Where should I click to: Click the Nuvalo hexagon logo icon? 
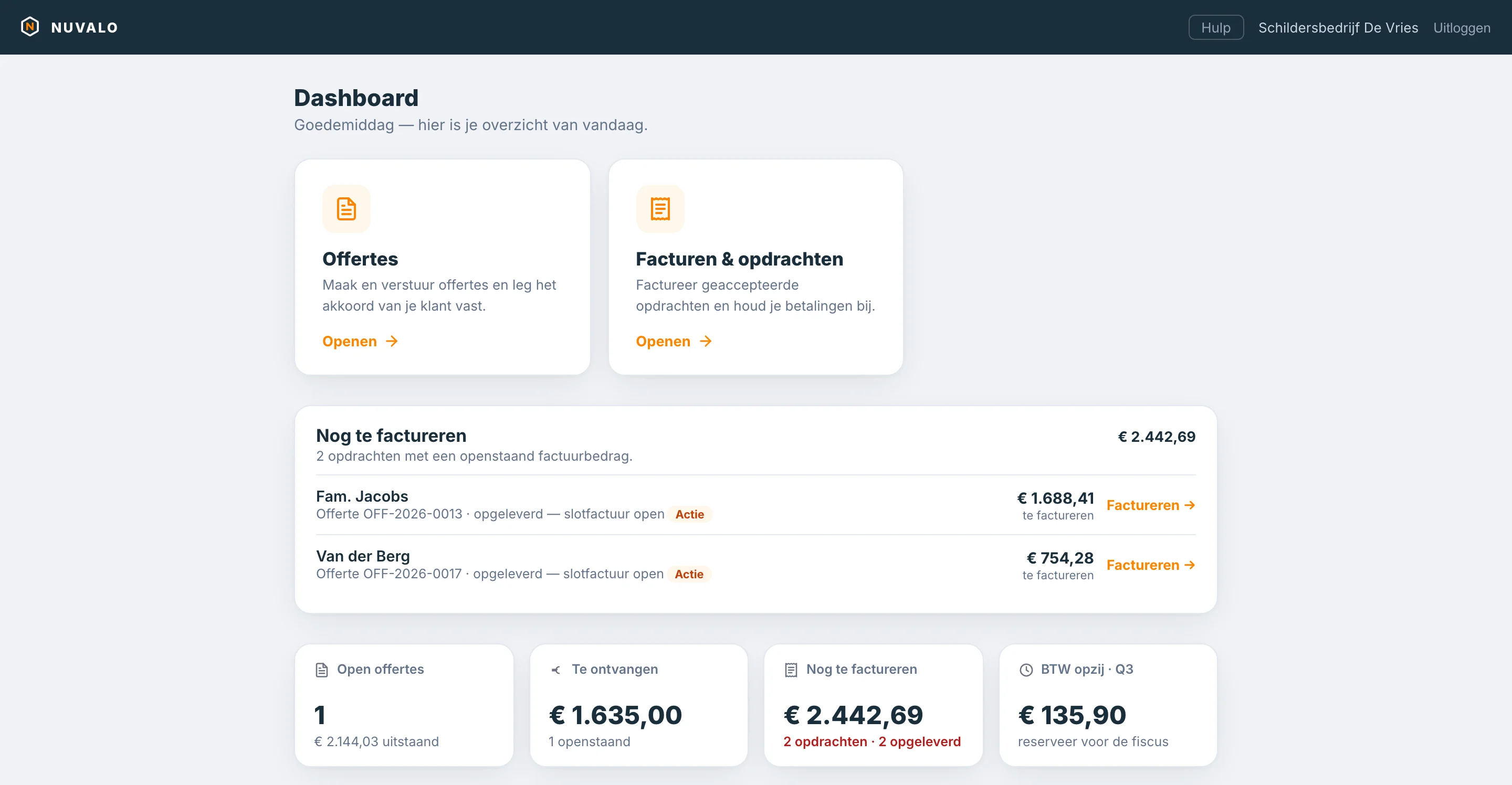point(30,27)
